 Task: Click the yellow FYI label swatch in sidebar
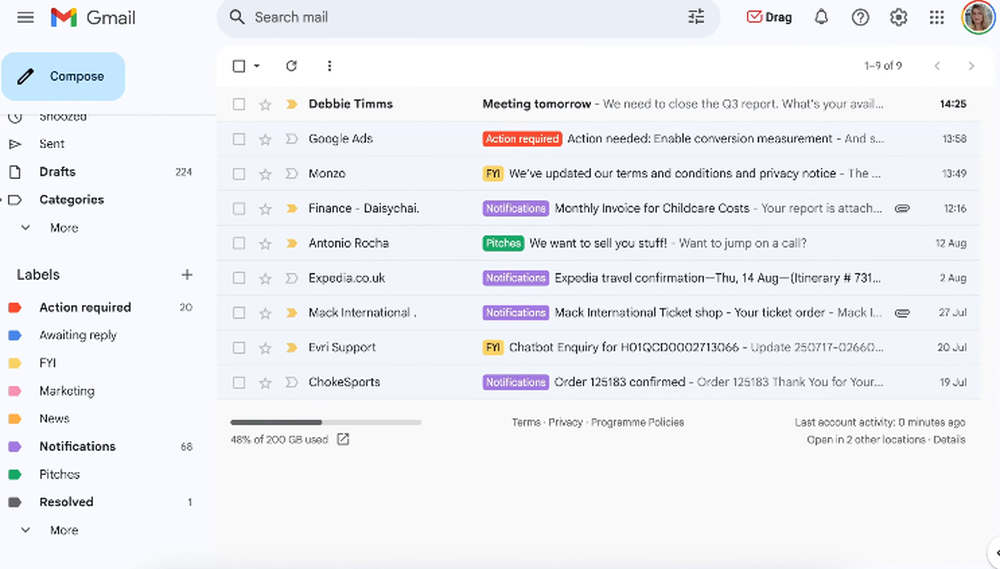point(15,363)
